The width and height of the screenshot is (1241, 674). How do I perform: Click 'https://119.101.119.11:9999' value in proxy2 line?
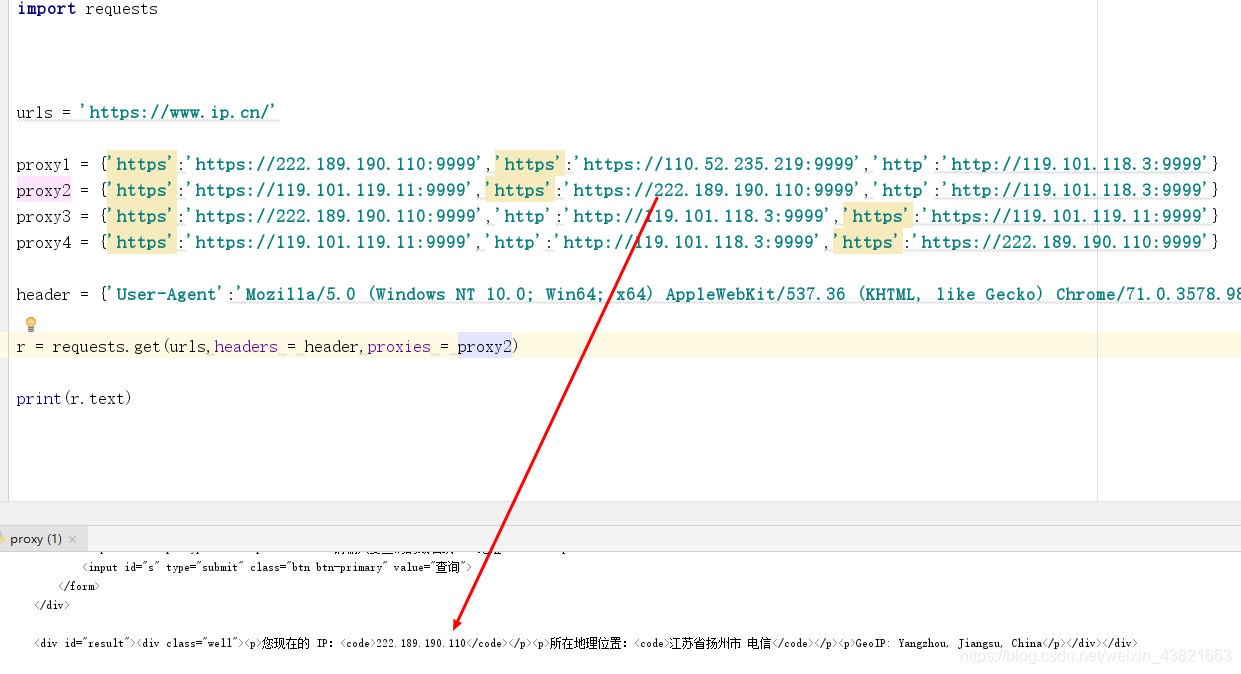coord(329,190)
